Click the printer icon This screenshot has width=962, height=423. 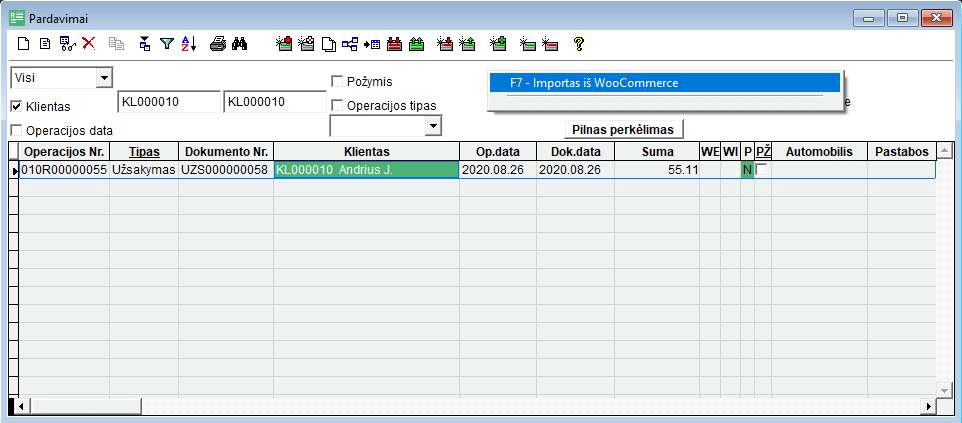click(x=218, y=44)
